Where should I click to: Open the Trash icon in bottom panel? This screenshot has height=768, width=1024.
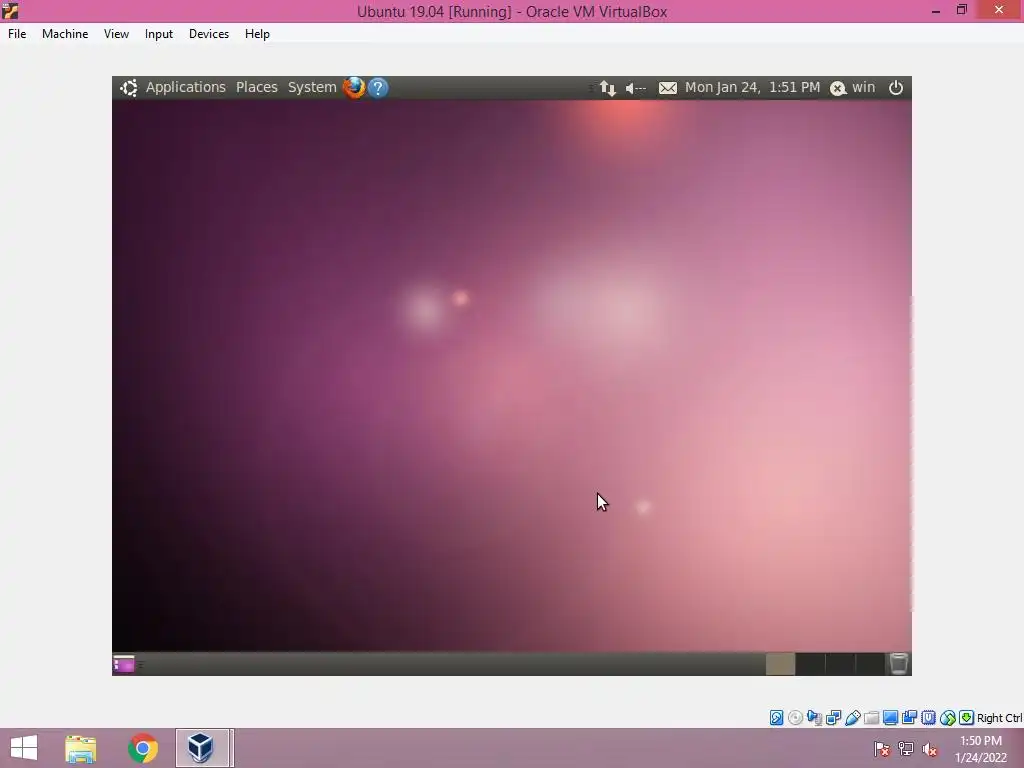[x=899, y=664]
